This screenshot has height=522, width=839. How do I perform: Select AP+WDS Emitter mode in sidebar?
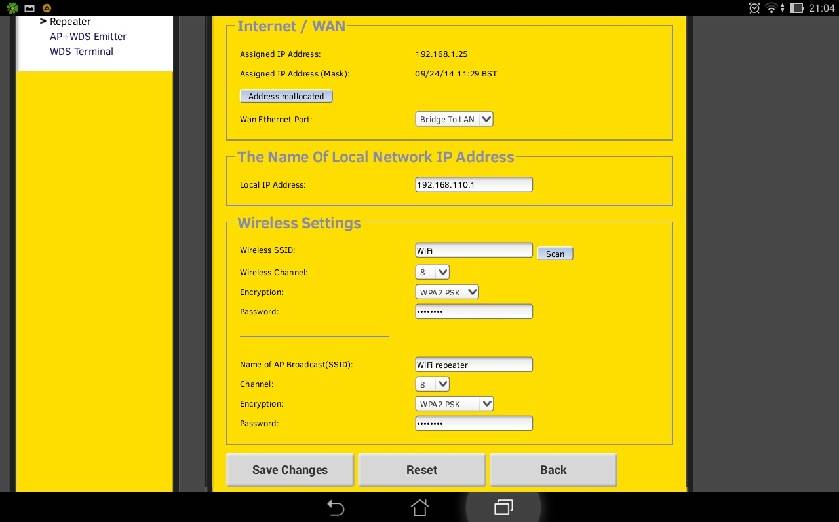[88, 36]
